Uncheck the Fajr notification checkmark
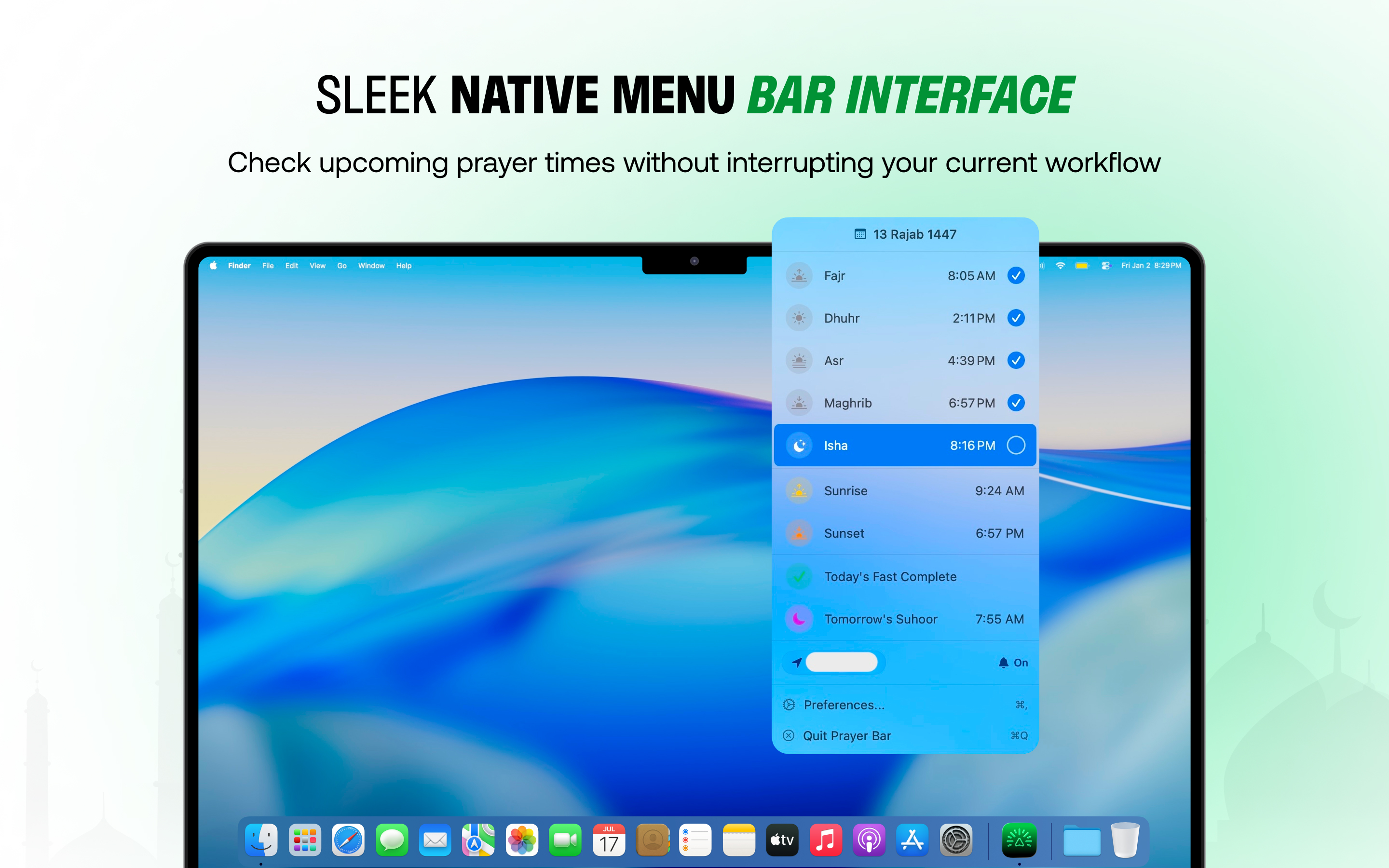The height and width of the screenshot is (868, 1389). click(1016, 275)
